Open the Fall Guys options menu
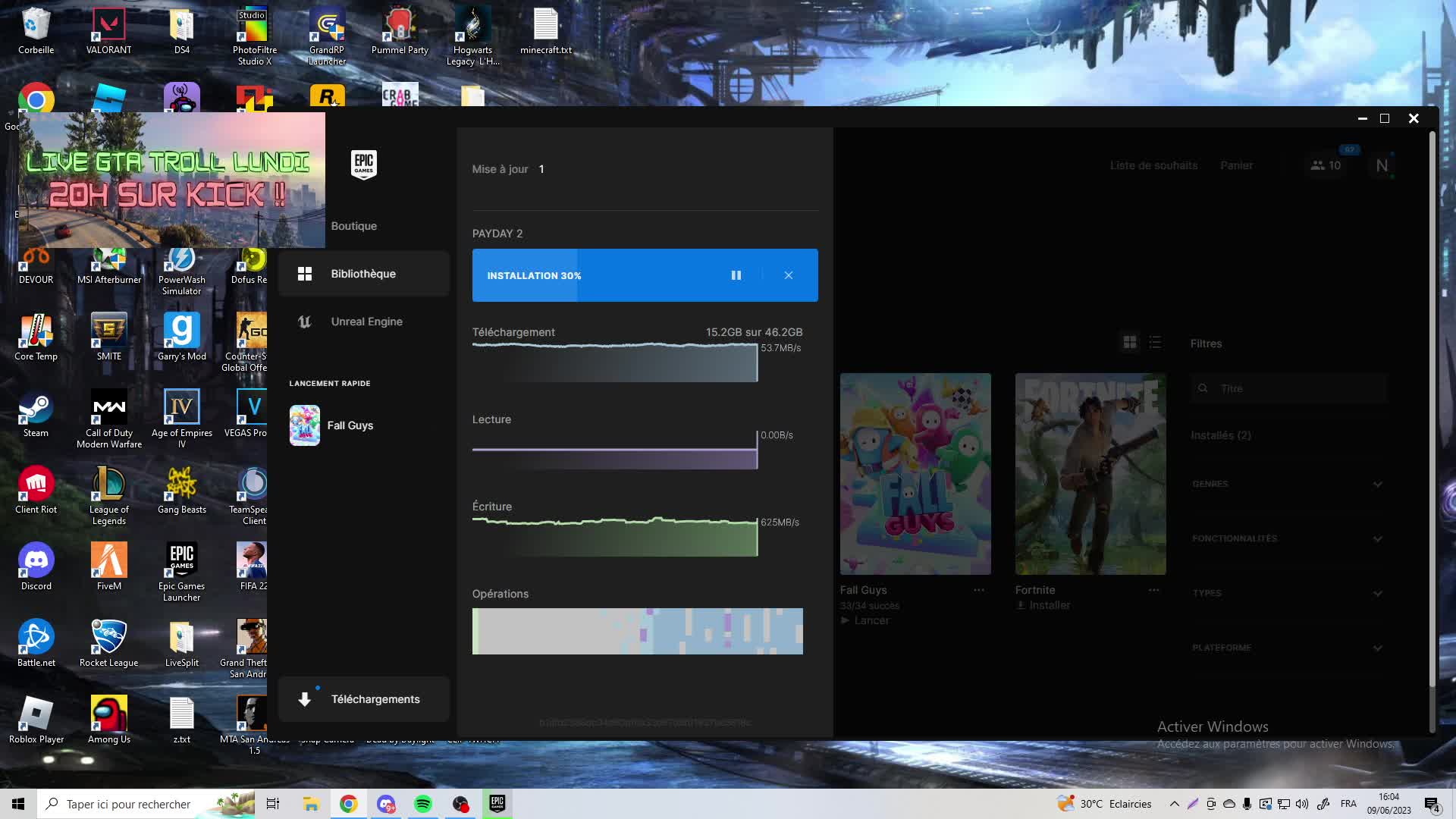Viewport: 1456px width, 819px height. coord(979,590)
